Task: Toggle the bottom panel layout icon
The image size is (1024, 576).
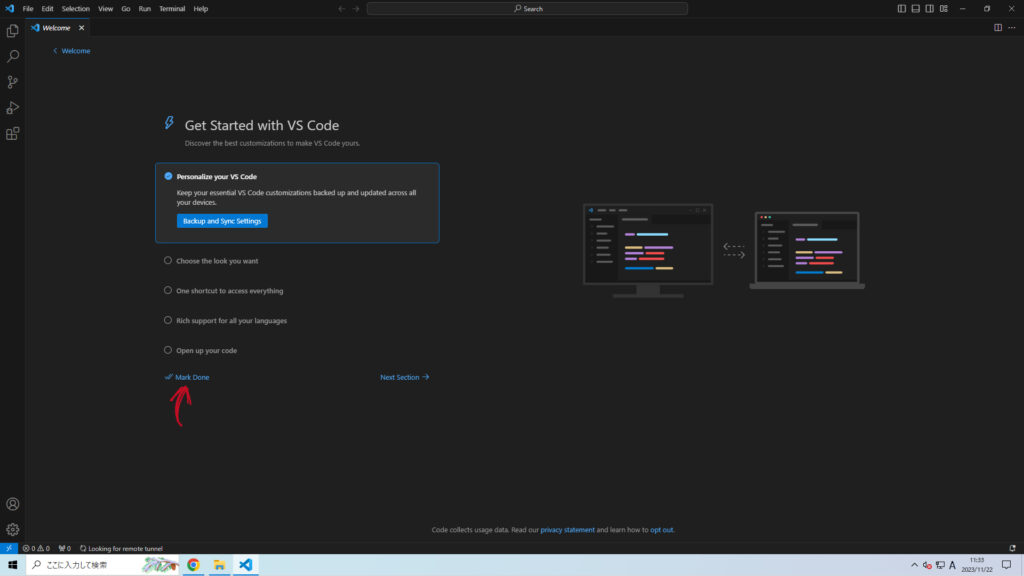Action: 916,8
